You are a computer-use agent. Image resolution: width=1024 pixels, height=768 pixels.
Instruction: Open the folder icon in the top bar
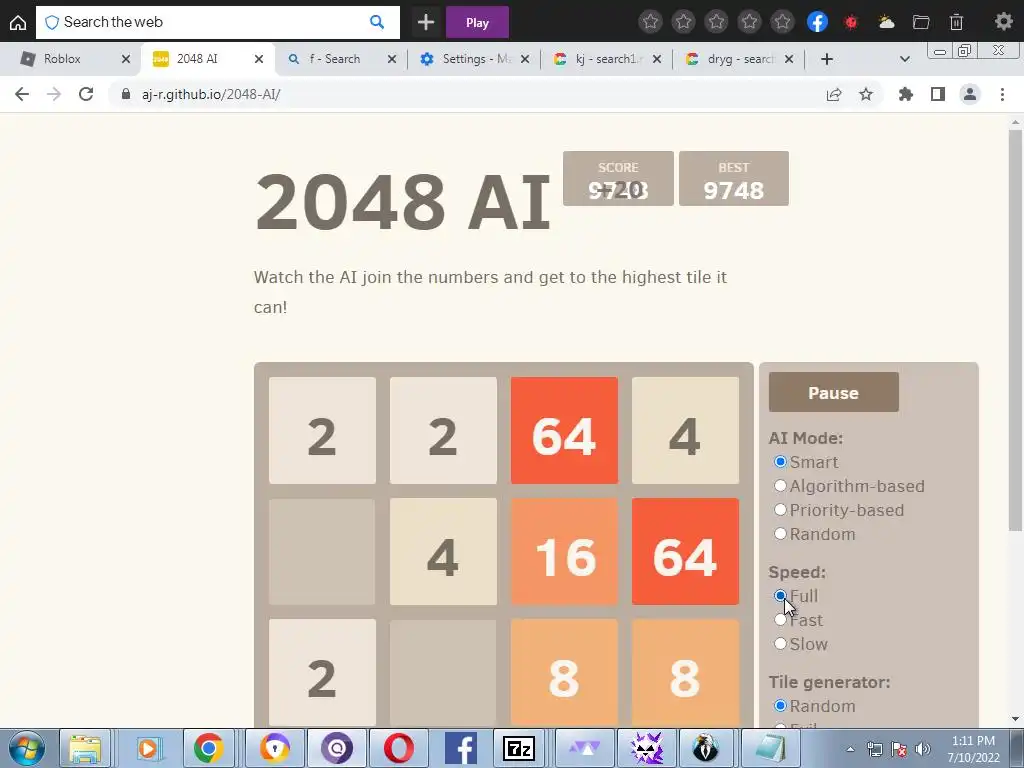(921, 22)
